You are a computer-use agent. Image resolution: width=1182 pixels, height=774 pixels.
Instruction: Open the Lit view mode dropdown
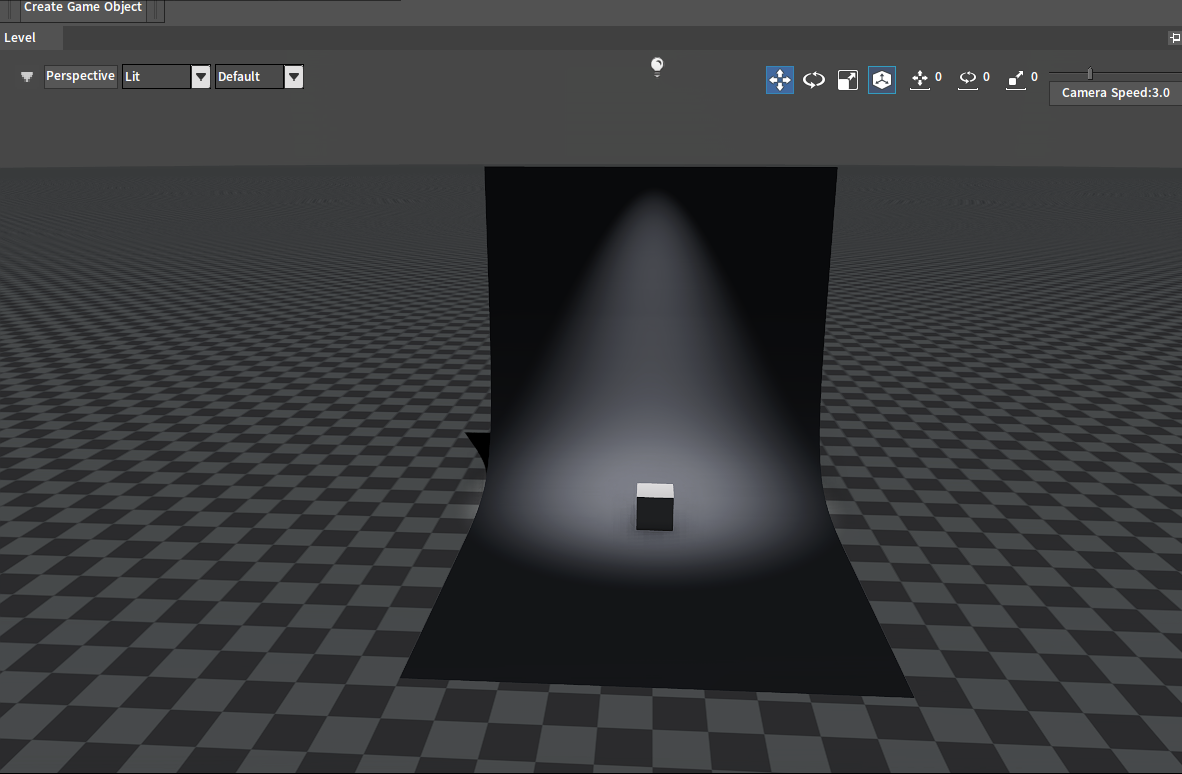(x=166, y=76)
